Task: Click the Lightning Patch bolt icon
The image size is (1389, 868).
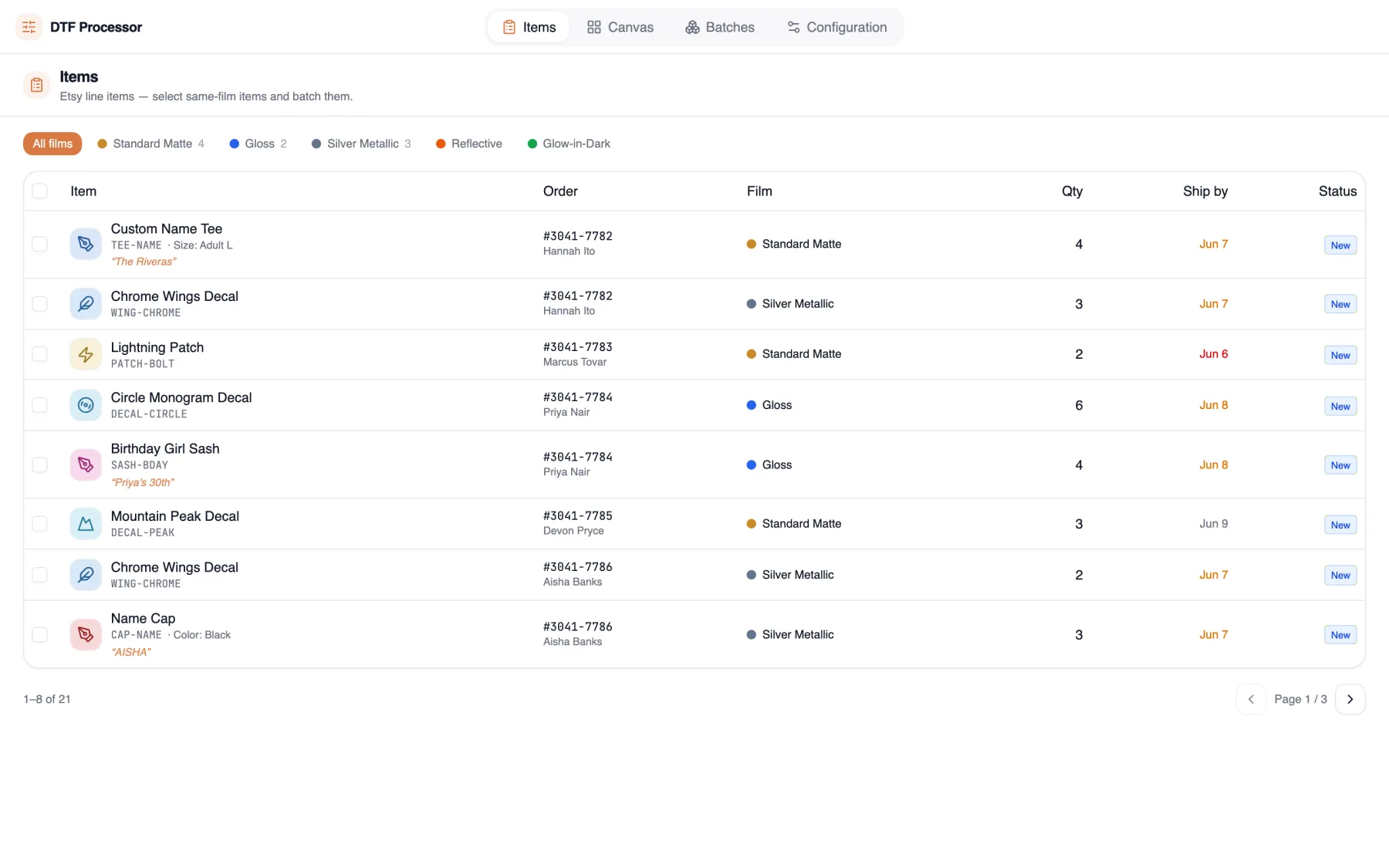Action: click(86, 354)
